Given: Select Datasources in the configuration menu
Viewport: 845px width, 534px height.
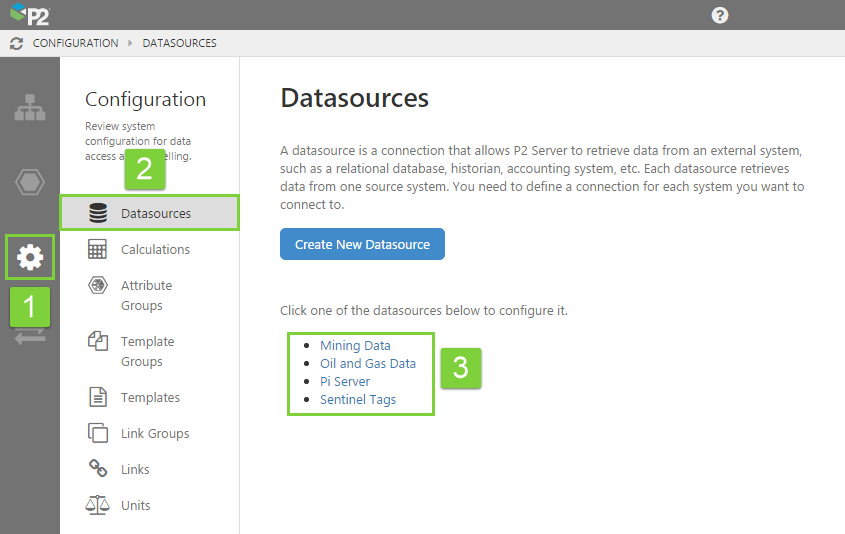Looking at the screenshot, I should point(155,213).
